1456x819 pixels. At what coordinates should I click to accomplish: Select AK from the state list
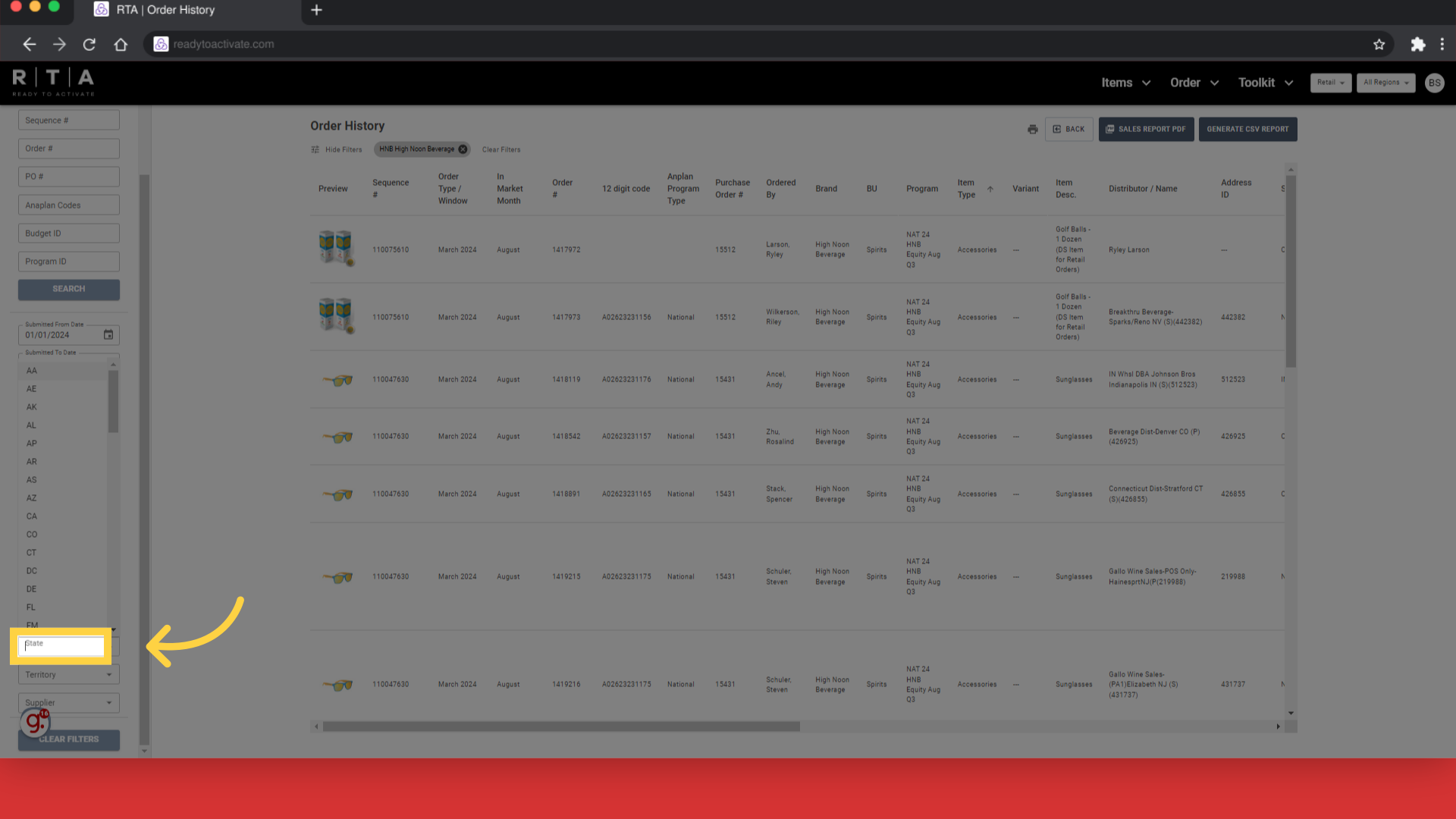[x=63, y=407]
